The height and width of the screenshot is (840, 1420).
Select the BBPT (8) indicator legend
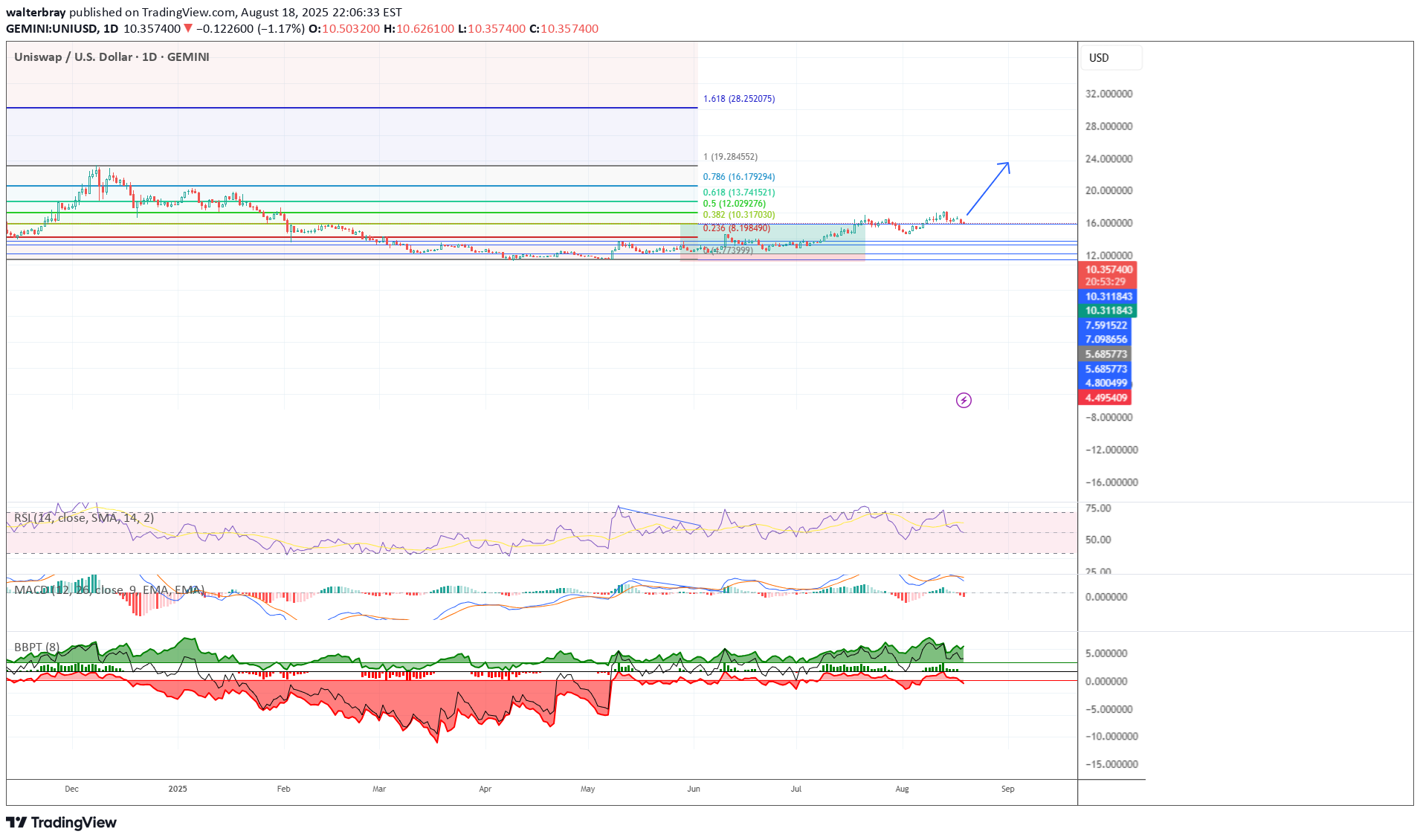coord(36,647)
